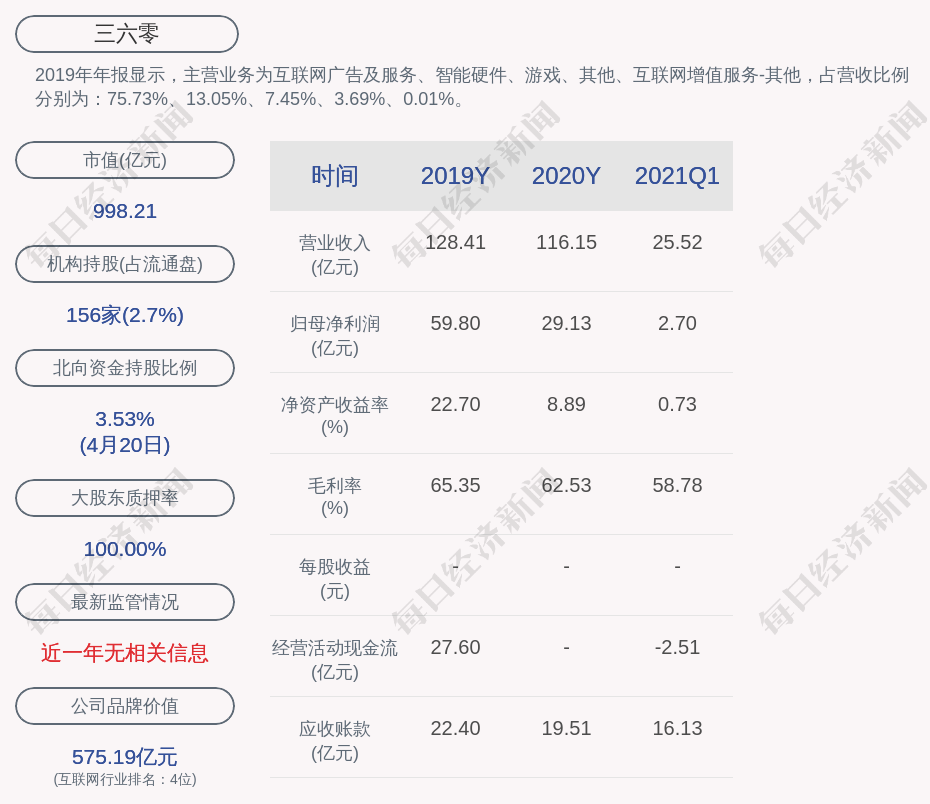The height and width of the screenshot is (804, 930).
Task: Click the 575.19亿元 brand value figure
Action: tap(125, 757)
